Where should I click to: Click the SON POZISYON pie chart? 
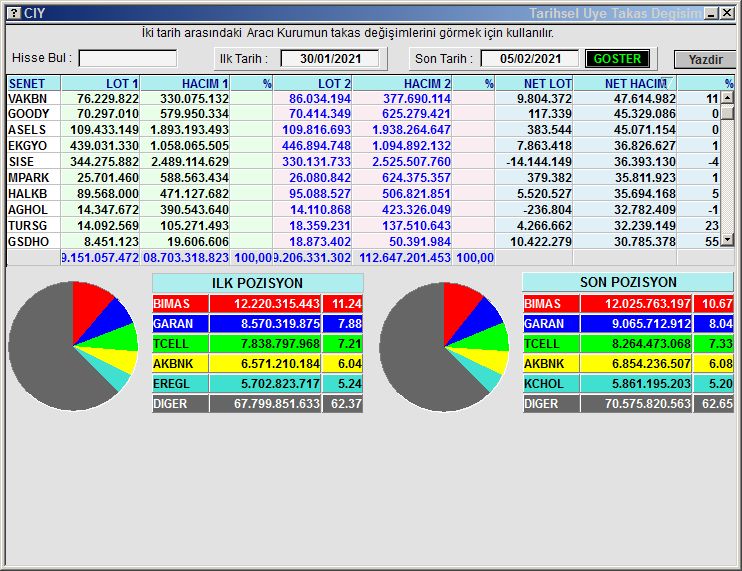(x=444, y=347)
